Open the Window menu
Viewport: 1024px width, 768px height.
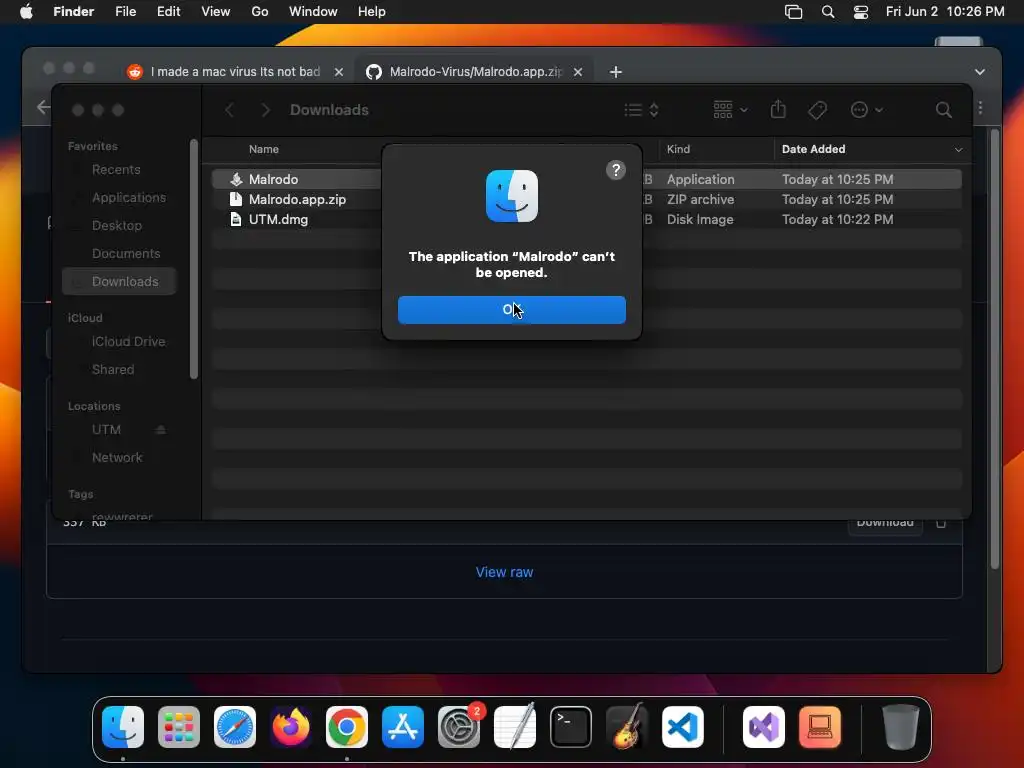[x=313, y=12]
